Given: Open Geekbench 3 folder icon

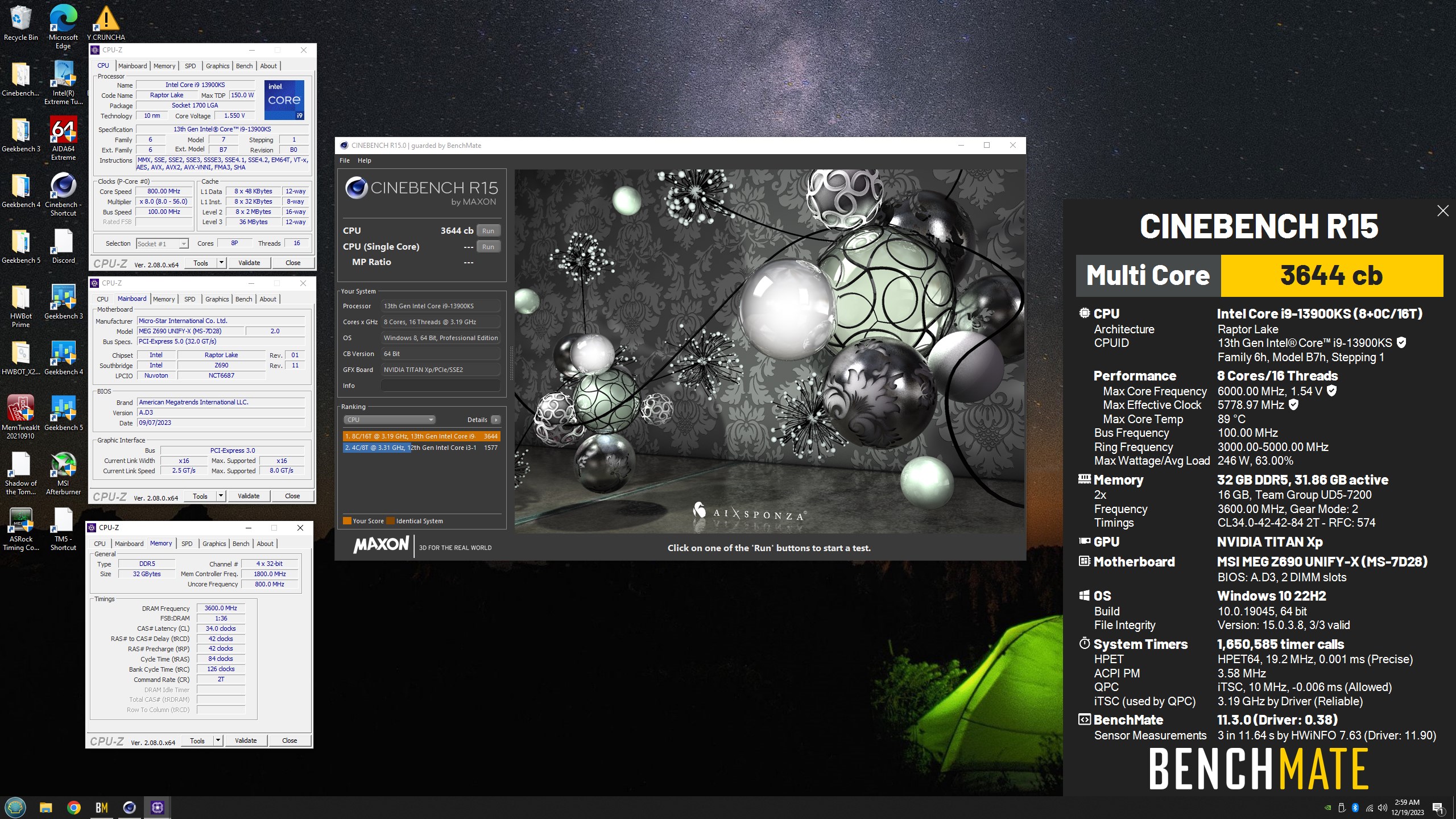Looking at the screenshot, I should pos(20,134).
